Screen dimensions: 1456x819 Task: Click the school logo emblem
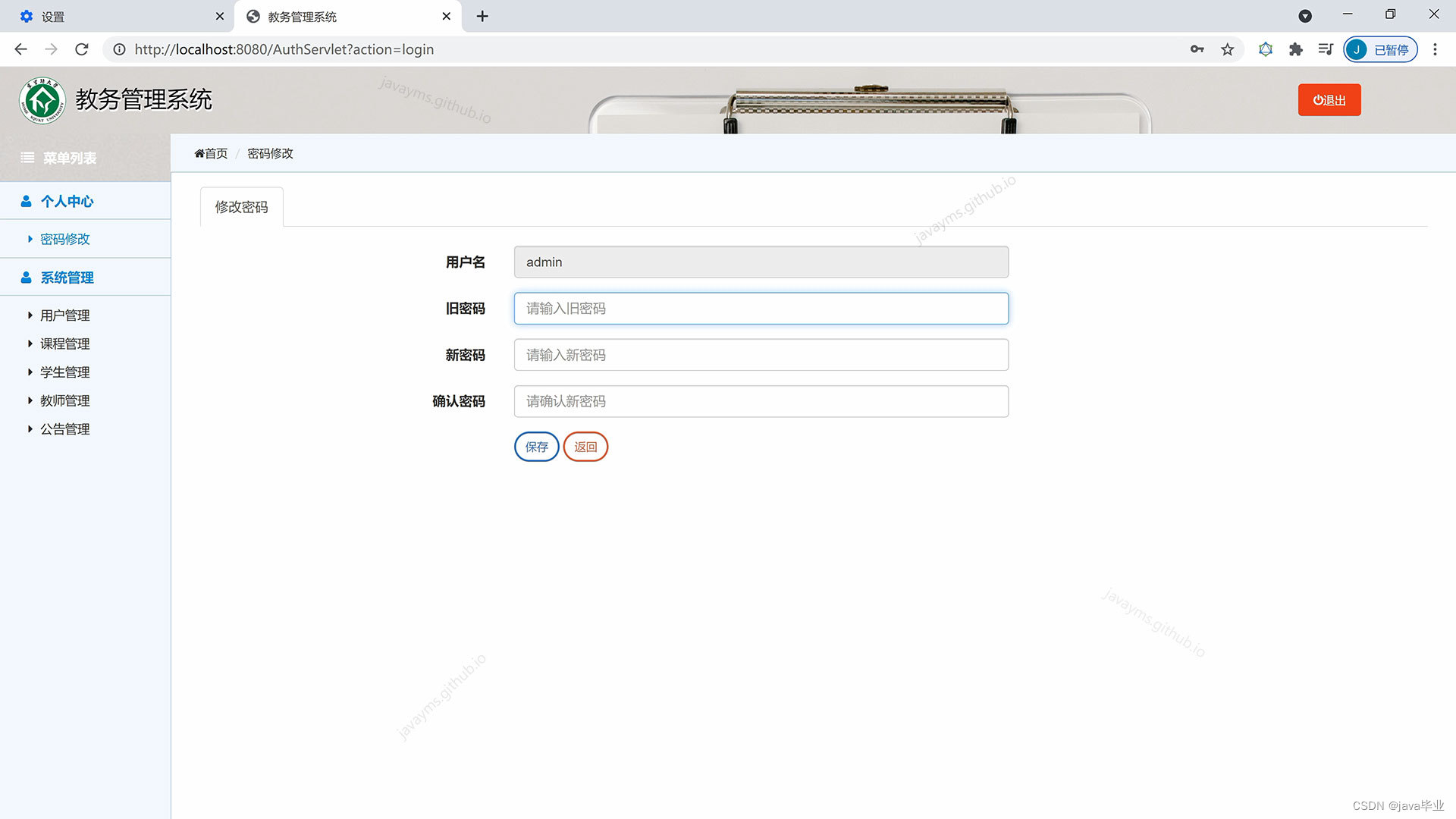click(42, 100)
